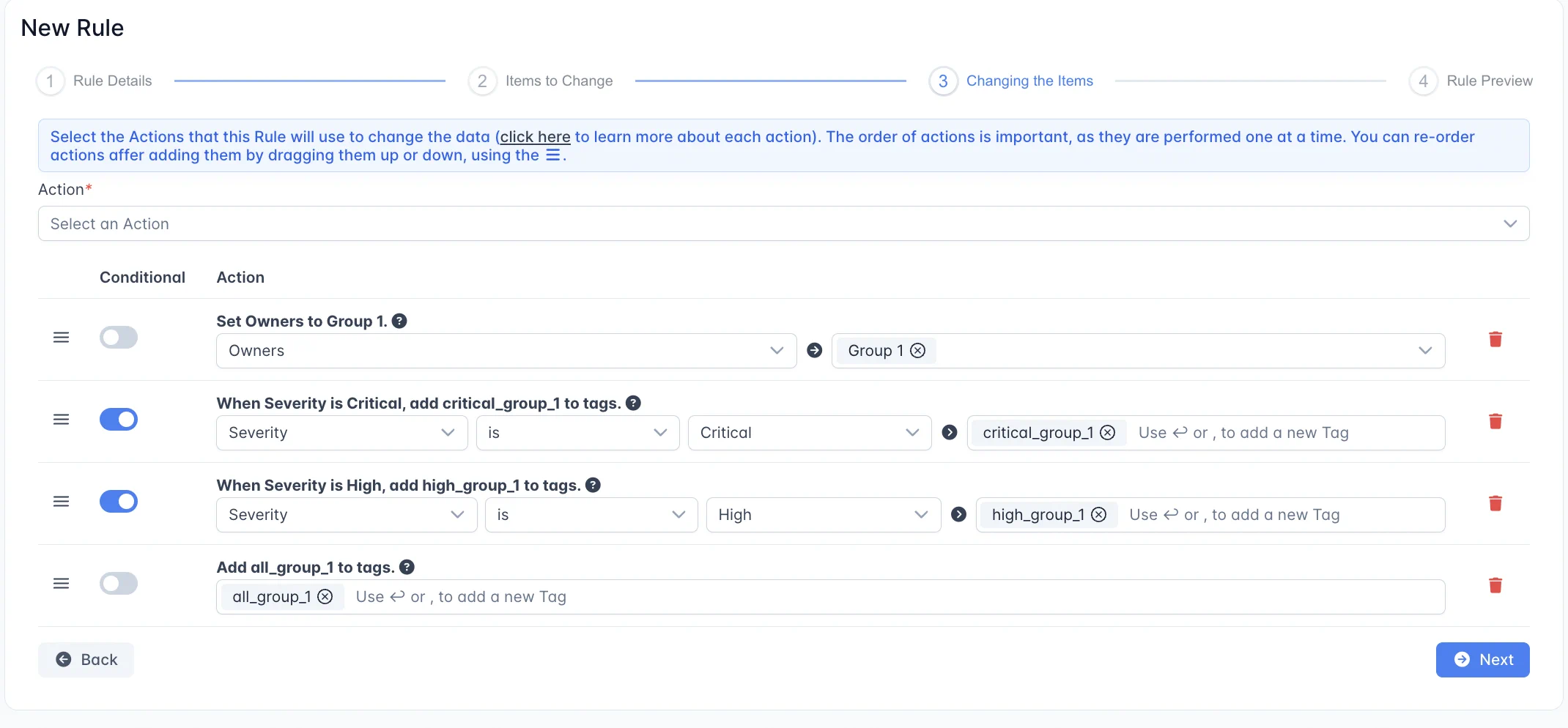Screen dimensions: 1568x728
Task: Delete the Set Owners to Group 1 action
Action: click(1495, 339)
